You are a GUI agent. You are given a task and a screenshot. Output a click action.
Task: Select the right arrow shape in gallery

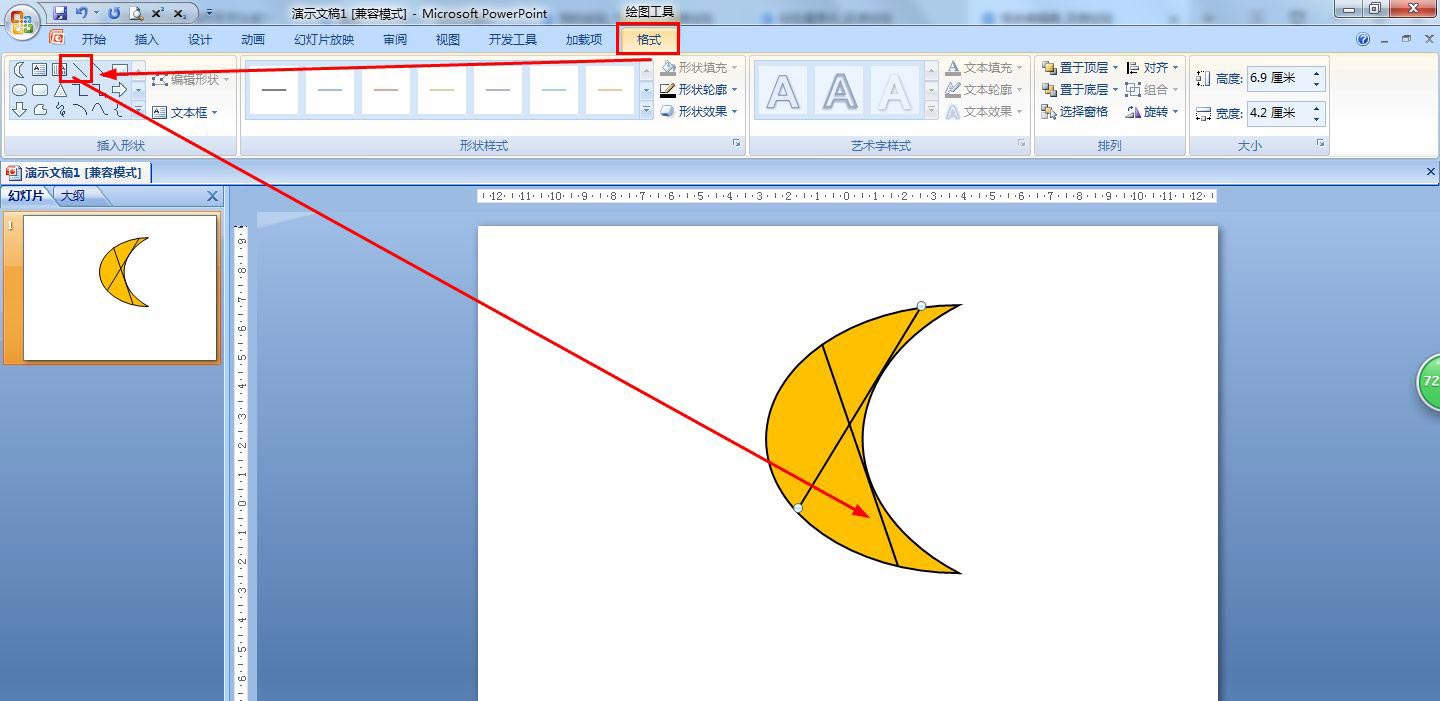pyautogui.click(x=119, y=90)
